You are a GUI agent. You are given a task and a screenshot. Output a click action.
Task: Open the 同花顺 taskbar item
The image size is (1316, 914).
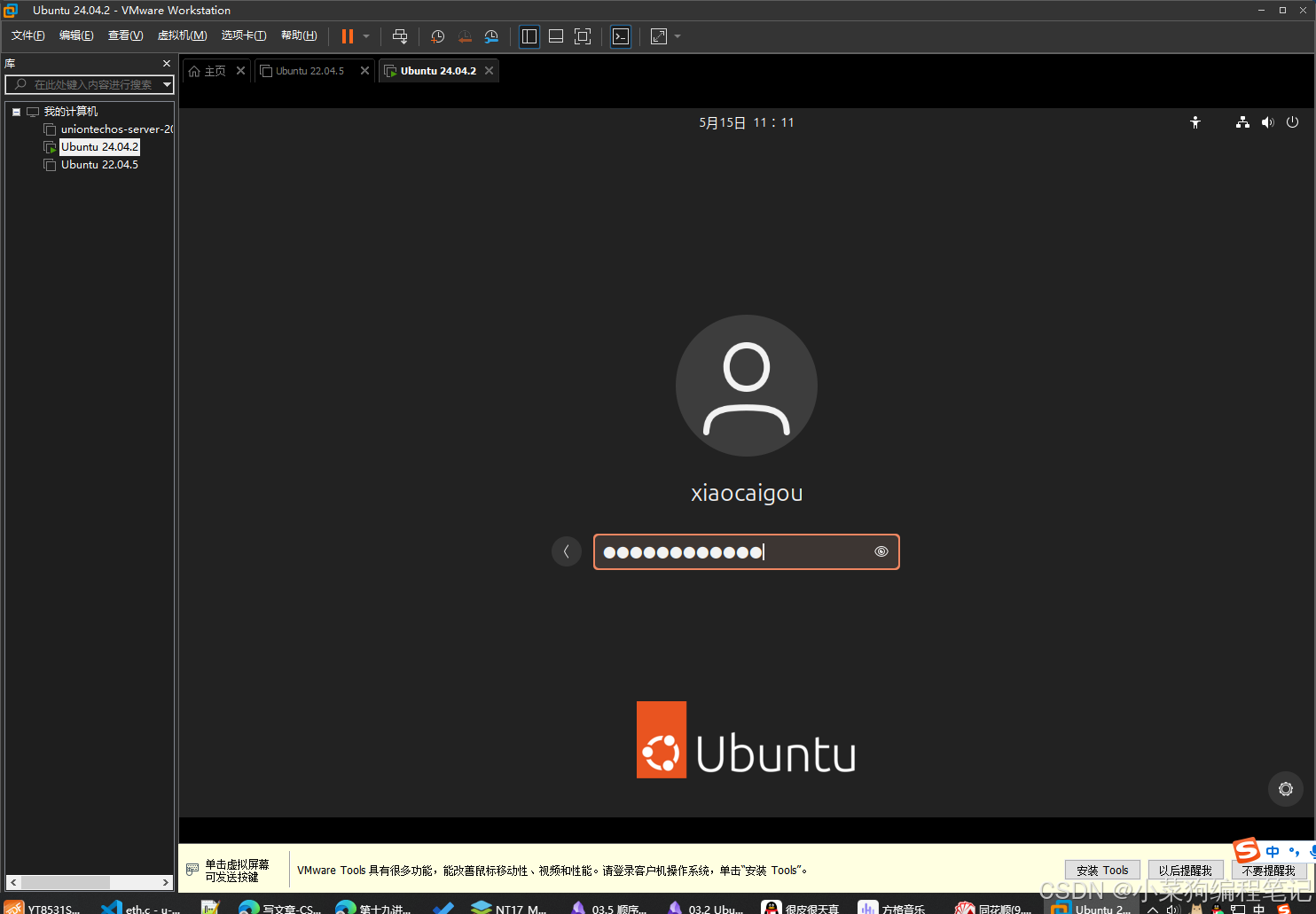pyautogui.click(x=993, y=907)
